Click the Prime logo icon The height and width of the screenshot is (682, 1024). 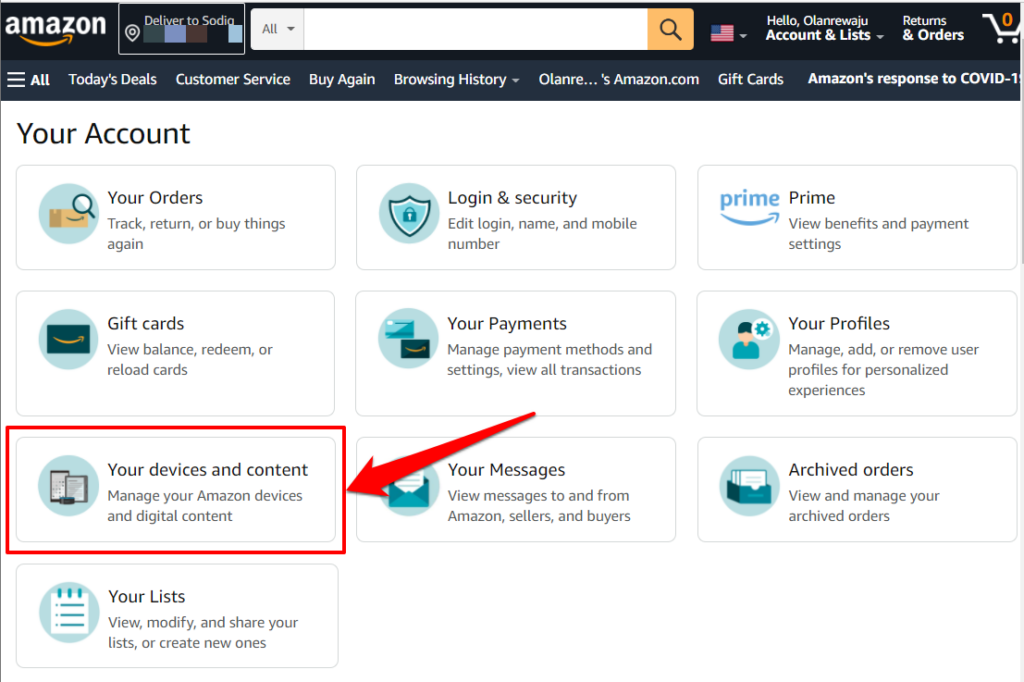[749, 207]
